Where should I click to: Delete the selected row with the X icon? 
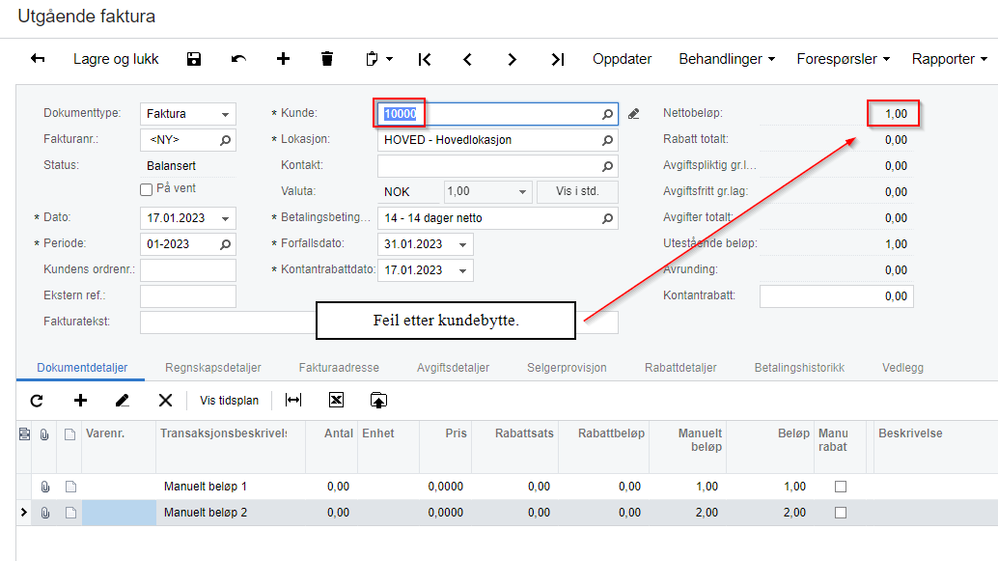pos(165,400)
